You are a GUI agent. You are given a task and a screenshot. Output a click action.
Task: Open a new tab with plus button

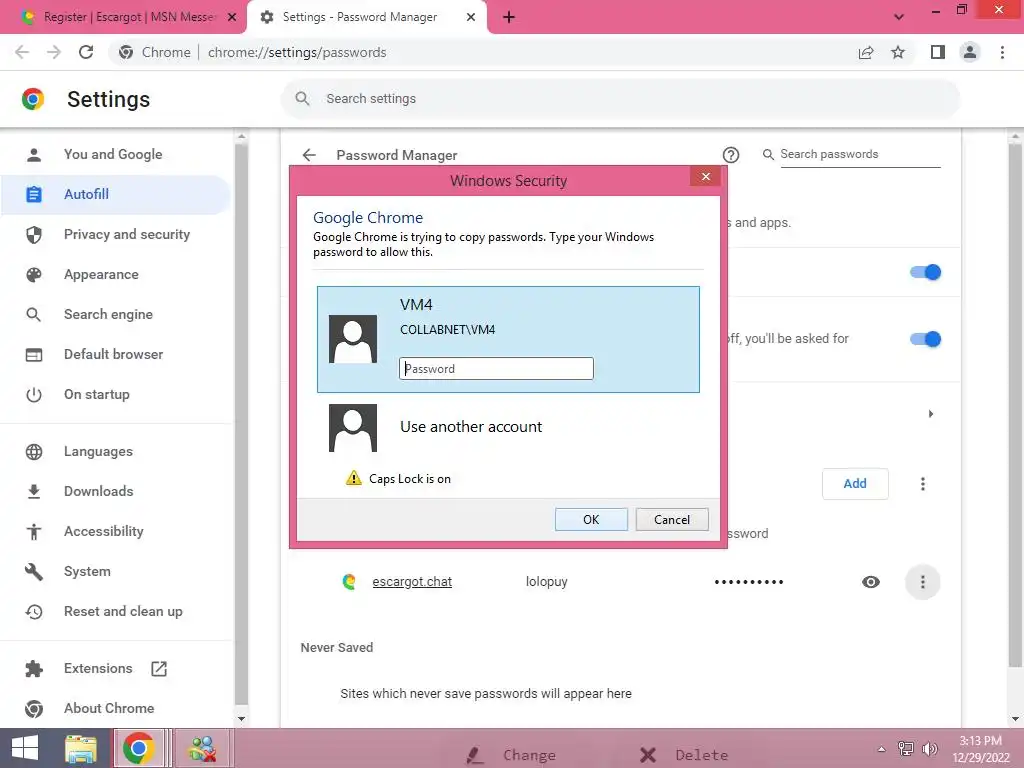pos(509,17)
